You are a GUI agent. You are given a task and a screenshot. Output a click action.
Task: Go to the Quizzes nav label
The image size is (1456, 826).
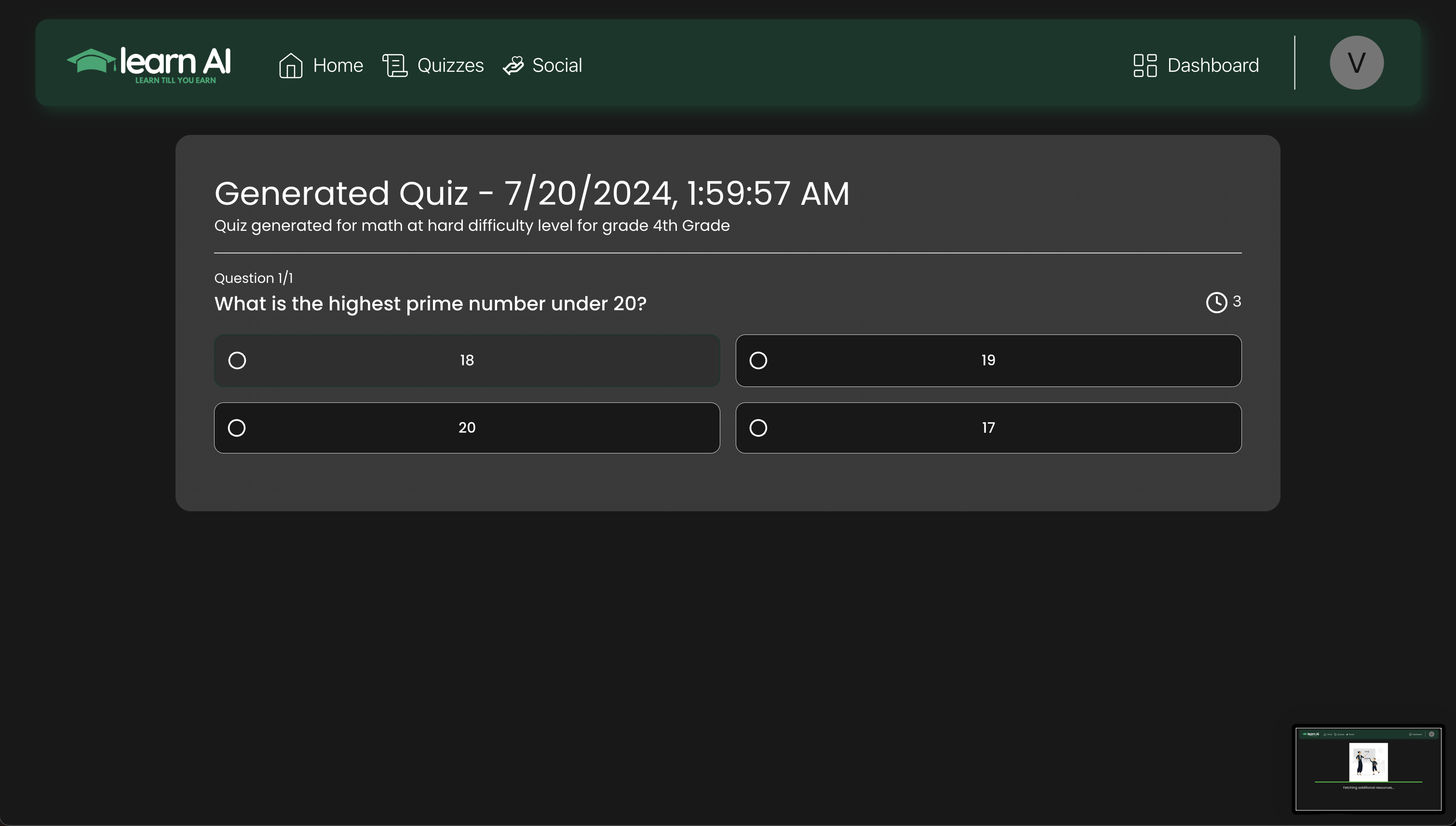(x=450, y=65)
